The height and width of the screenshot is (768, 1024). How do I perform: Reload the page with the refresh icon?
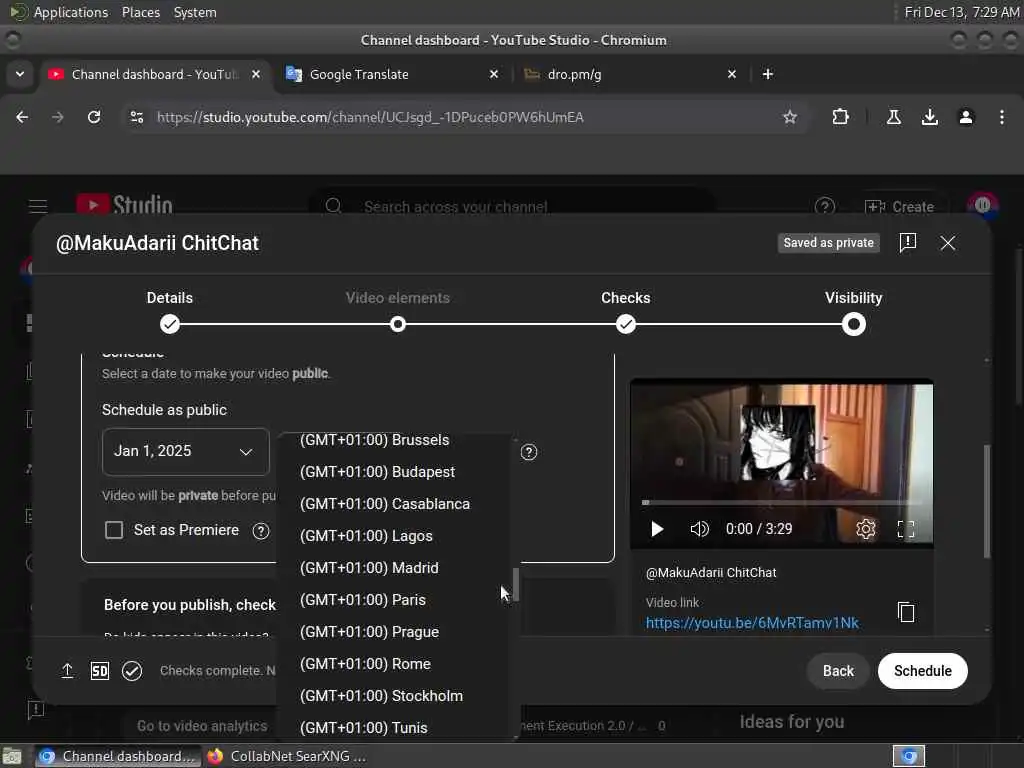coord(94,117)
